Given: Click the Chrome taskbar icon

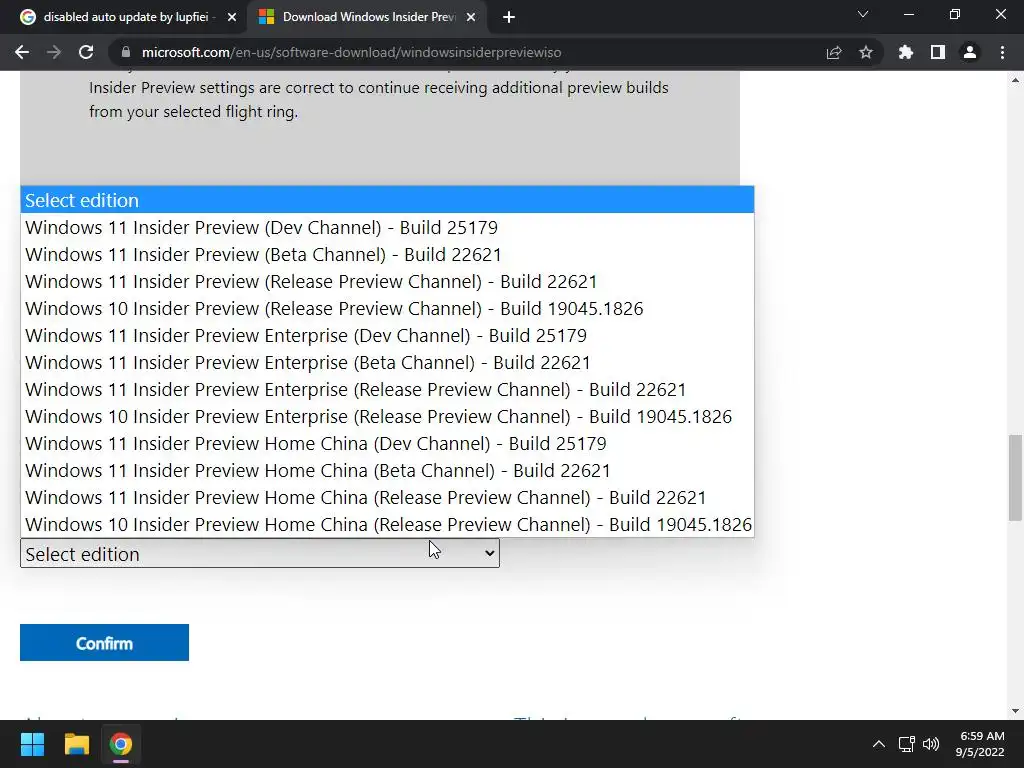Looking at the screenshot, I should [x=121, y=744].
